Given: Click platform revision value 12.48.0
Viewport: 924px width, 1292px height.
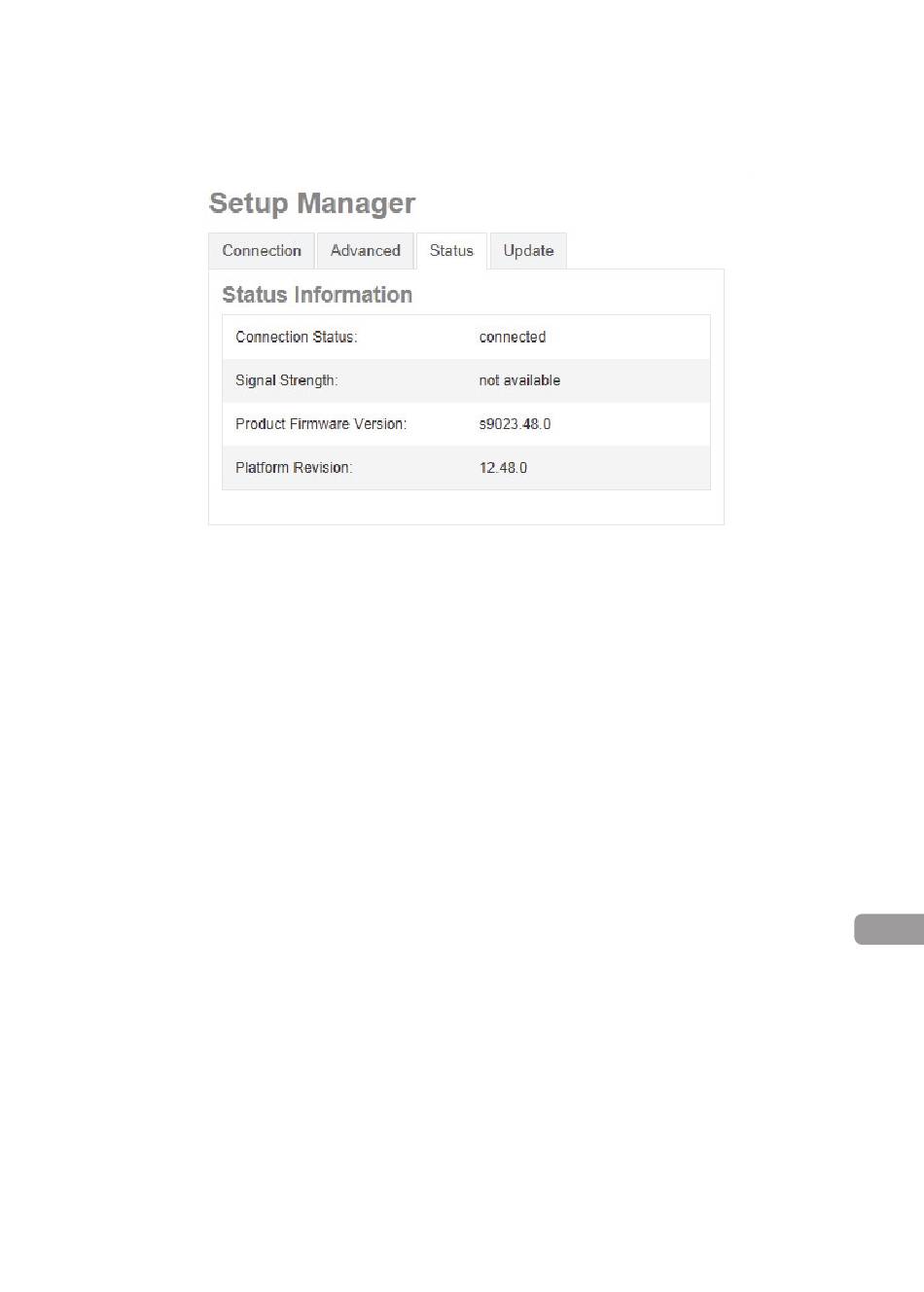Looking at the screenshot, I should (503, 468).
